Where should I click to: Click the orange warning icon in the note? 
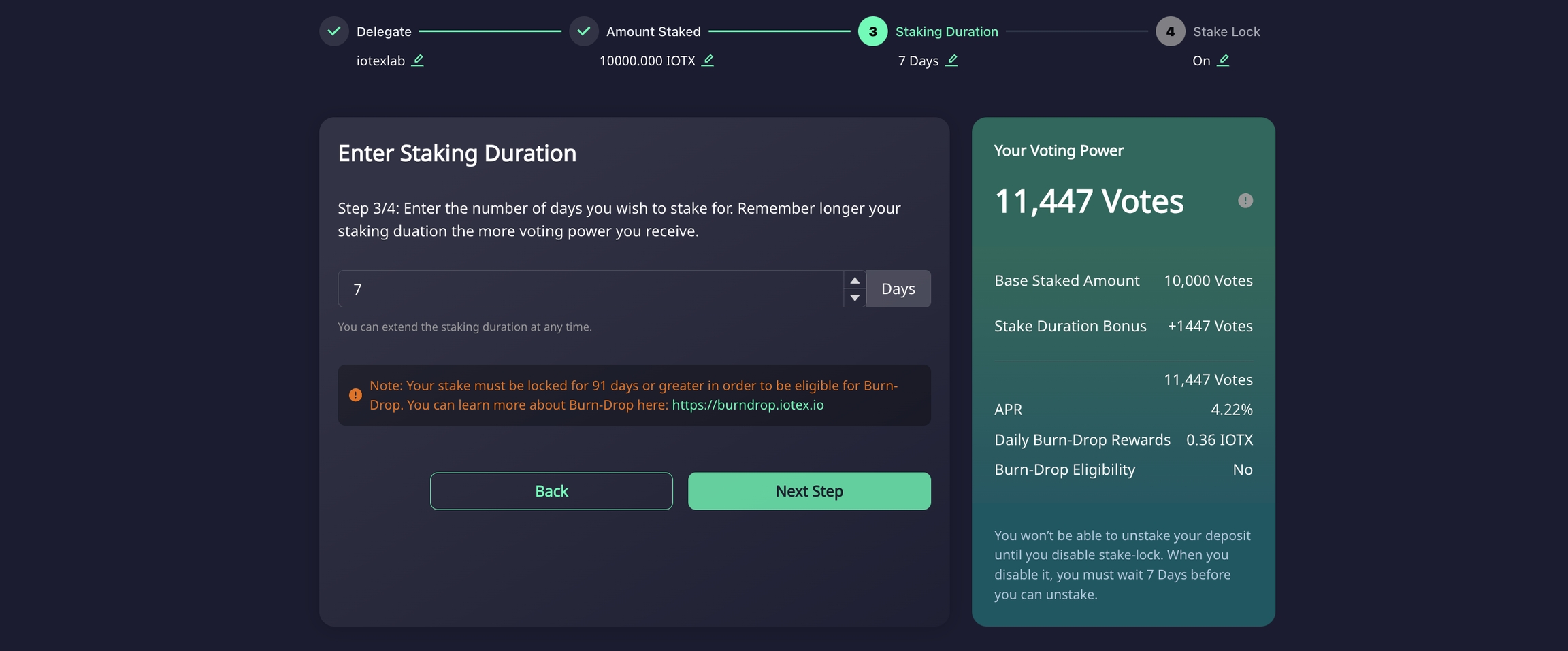(355, 395)
